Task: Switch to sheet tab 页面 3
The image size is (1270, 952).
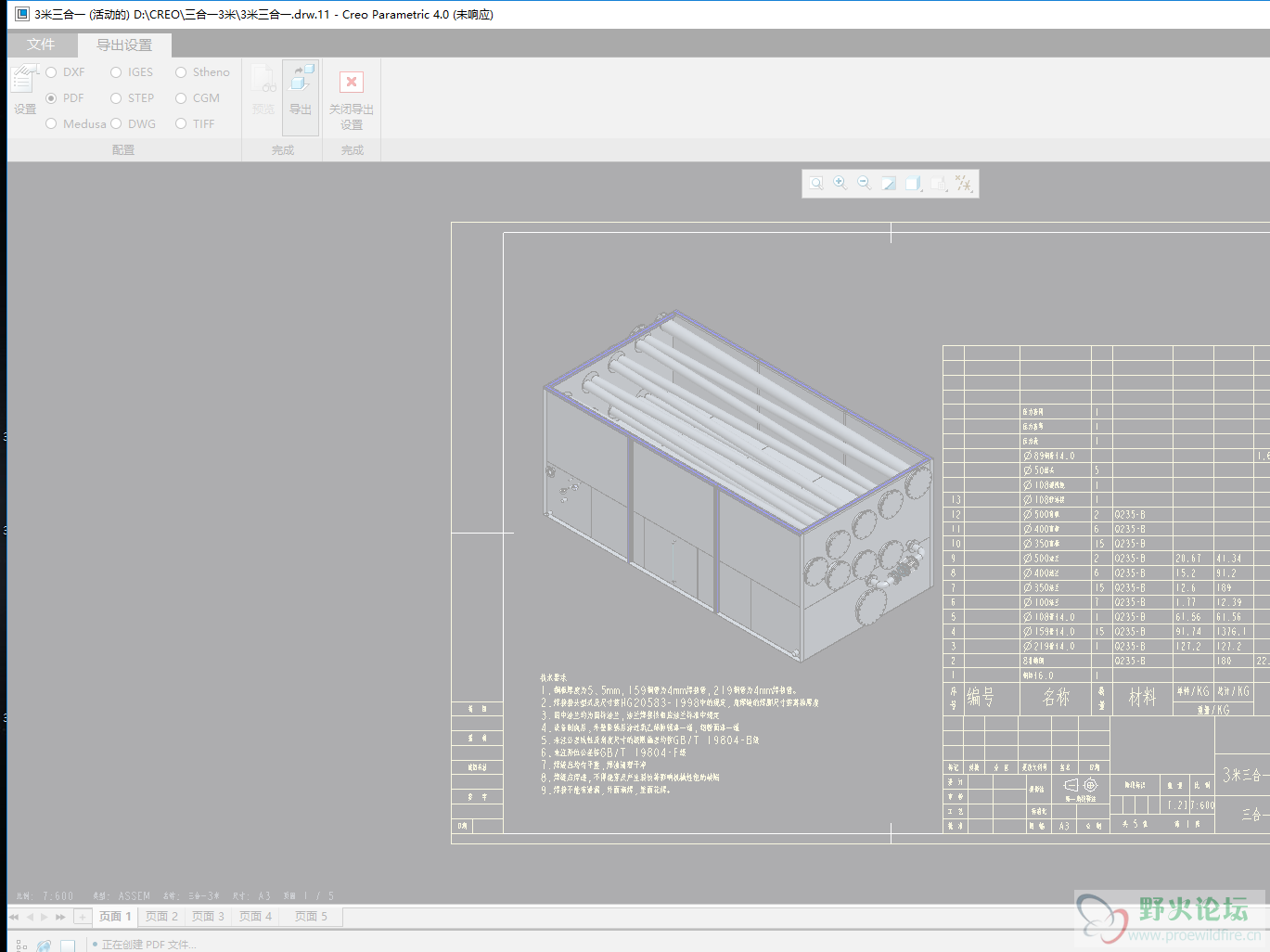Action: (208, 917)
